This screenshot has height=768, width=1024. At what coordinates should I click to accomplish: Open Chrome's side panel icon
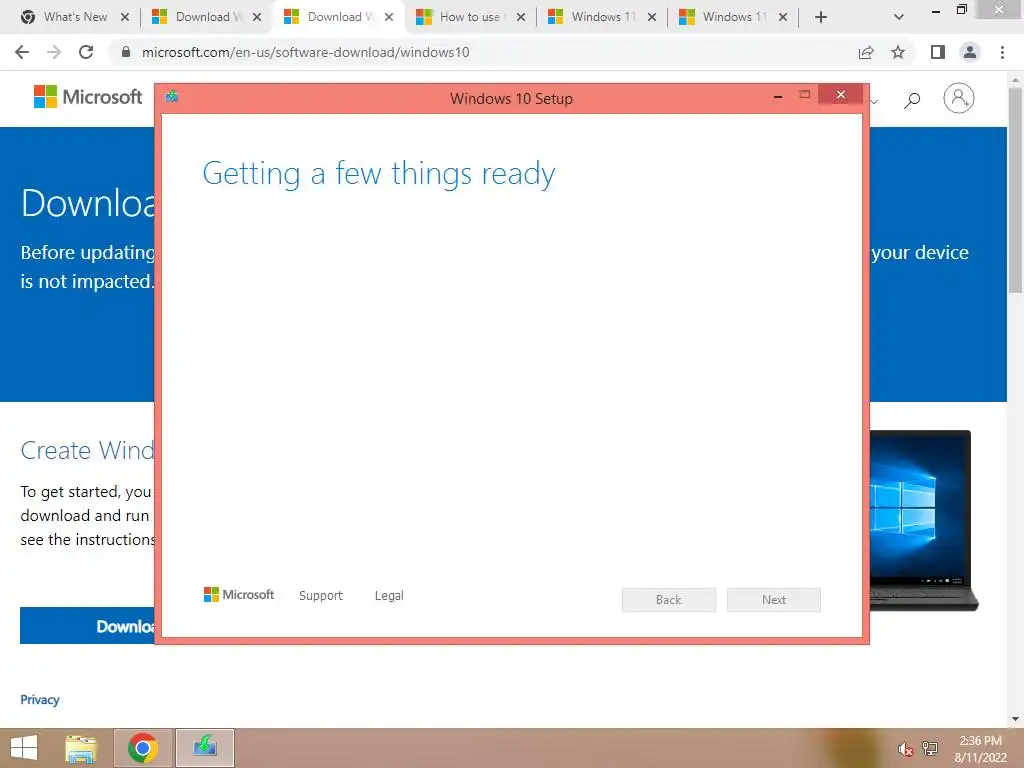click(938, 52)
